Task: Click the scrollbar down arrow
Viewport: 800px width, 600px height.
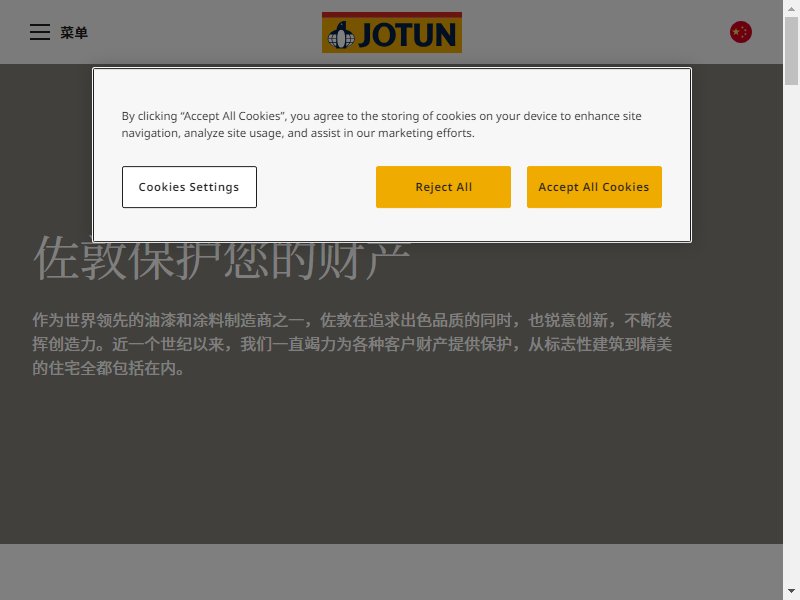Action: pyautogui.click(x=791, y=591)
